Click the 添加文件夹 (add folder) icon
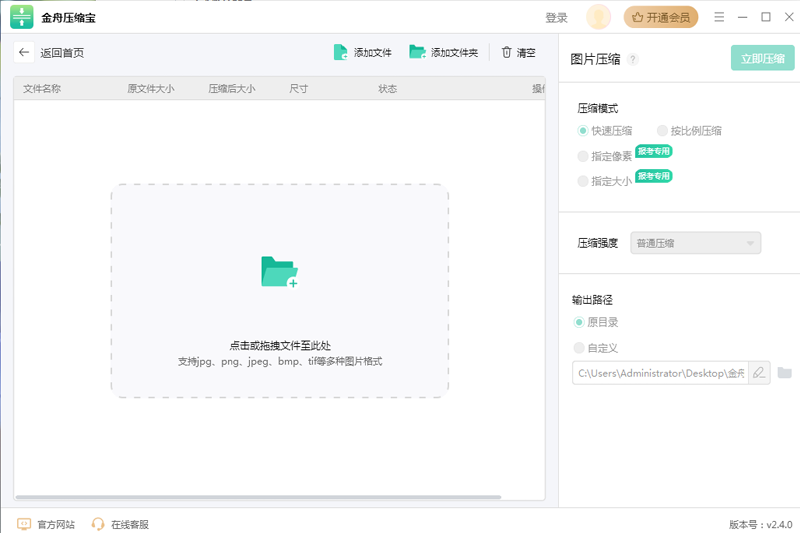The height and width of the screenshot is (533, 800). click(417, 53)
